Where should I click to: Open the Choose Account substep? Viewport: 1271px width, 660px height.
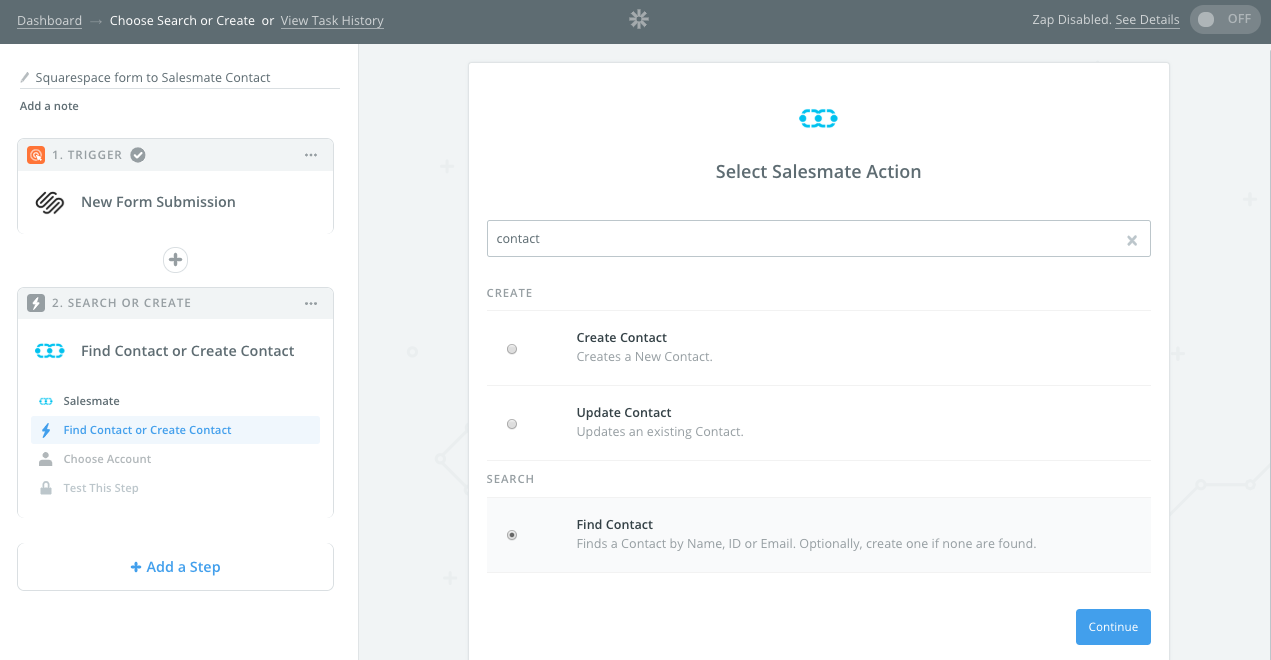pyautogui.click(x=175, y=459)
